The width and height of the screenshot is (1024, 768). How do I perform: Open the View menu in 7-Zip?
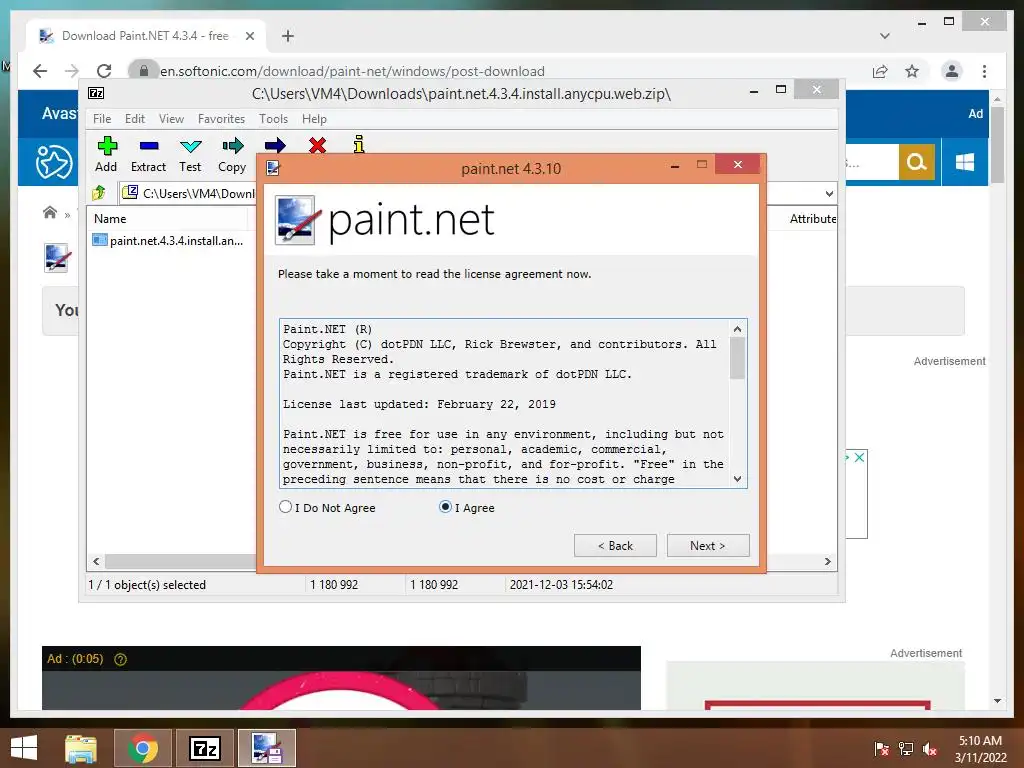171,119
